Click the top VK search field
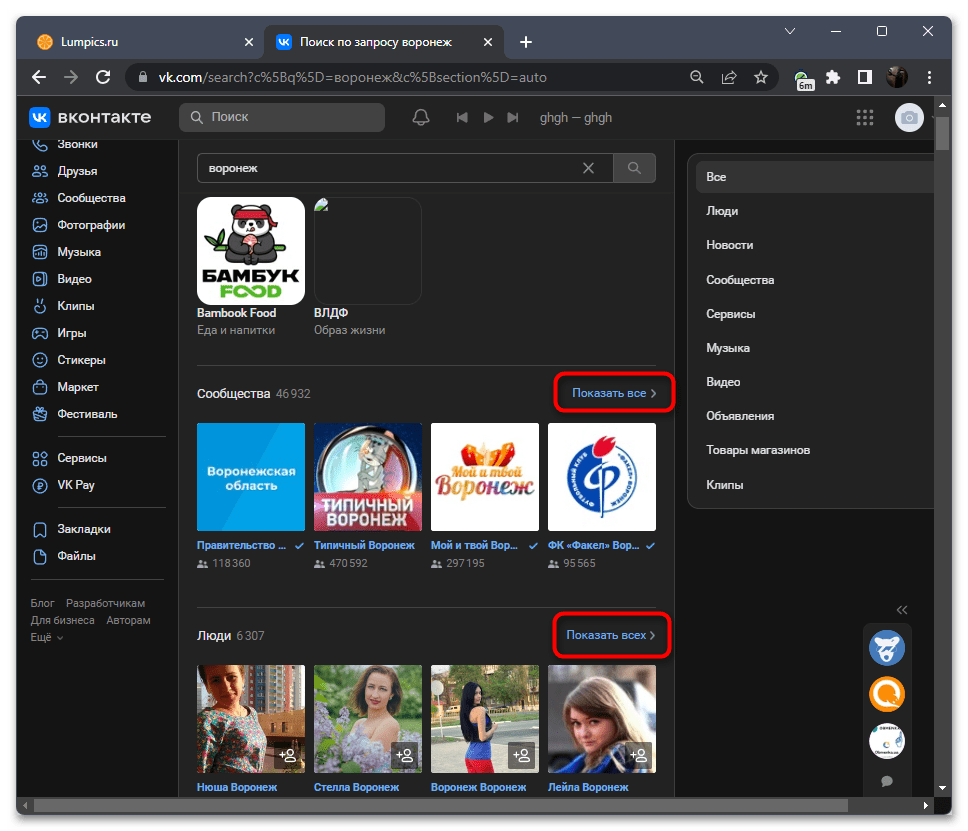 pyautogui.click(x=282, y=117)
